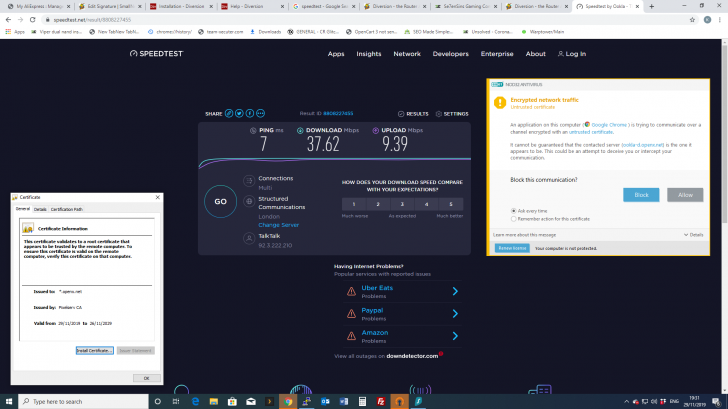Image resolution: width=728 pixels, height=409 pixels.
Task: Open Downloads bookmark
Action: (266, 32)
